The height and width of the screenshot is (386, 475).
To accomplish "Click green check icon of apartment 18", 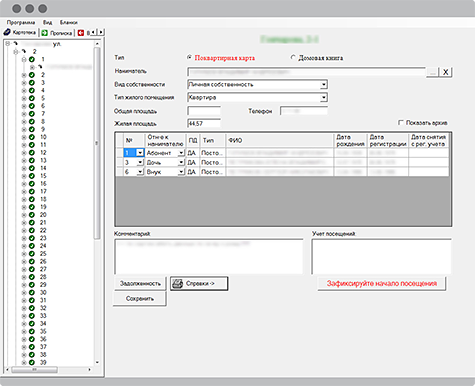I will click(x=32, y=199).
